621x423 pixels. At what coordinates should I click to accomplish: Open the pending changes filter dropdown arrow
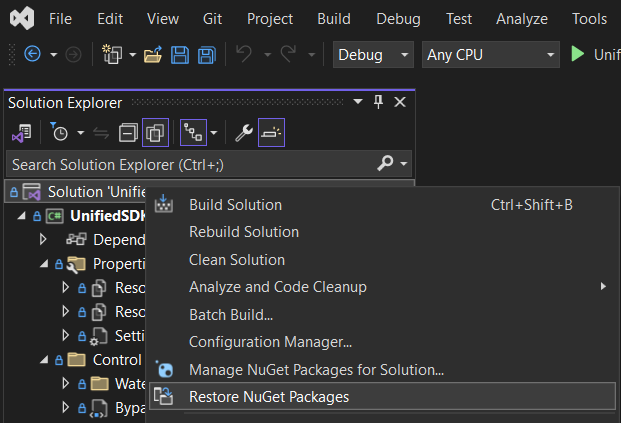[x=81, y=133]
